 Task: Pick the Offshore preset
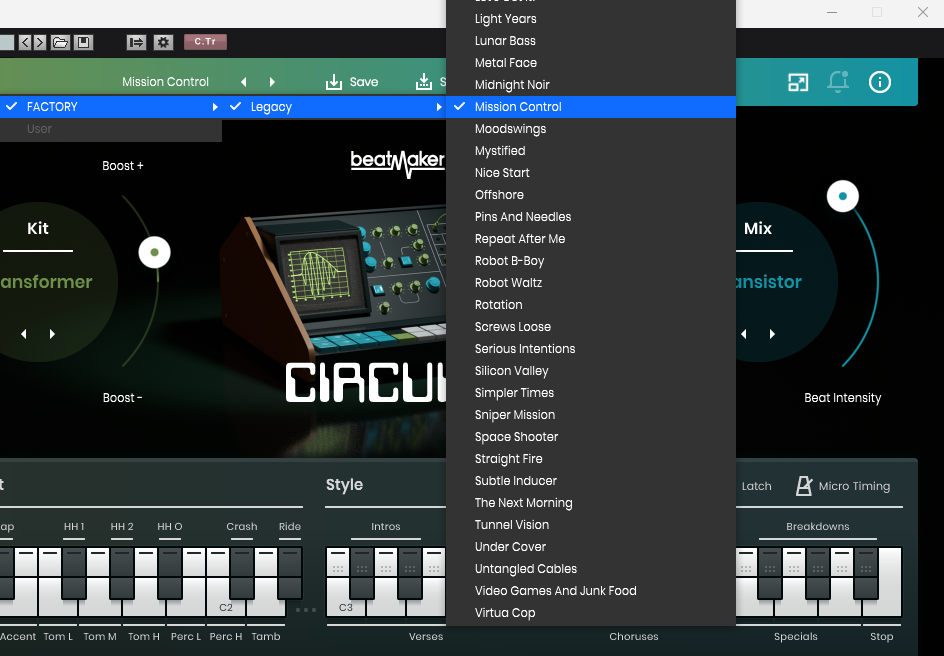point(591,195)
